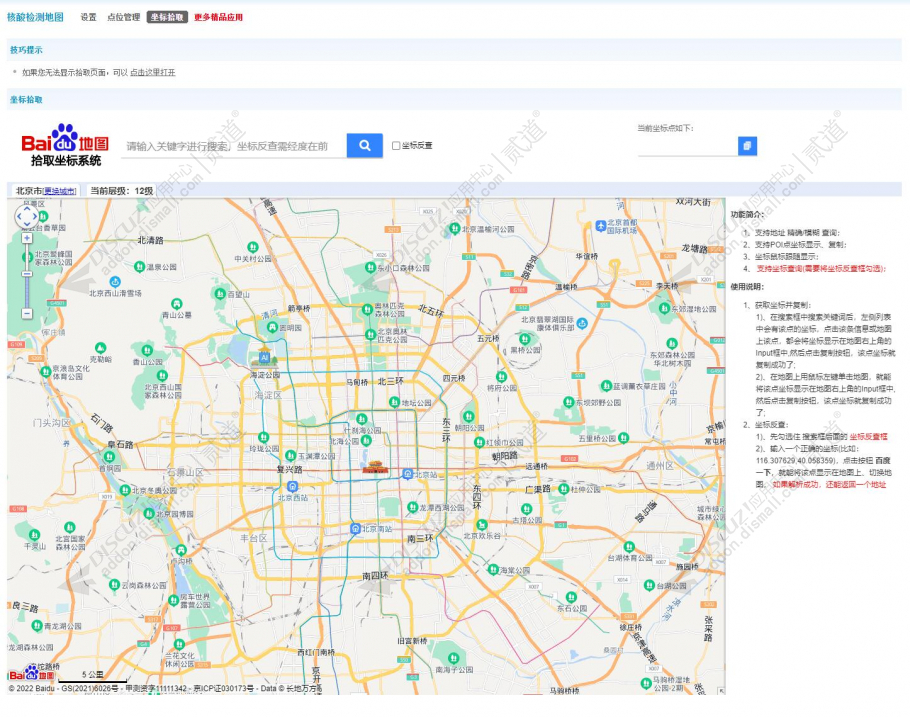Copy the current coordinates with the copy icon
The width and height of the screenshot is (910, 717).
pyautogui.click(x=747, y=145)
